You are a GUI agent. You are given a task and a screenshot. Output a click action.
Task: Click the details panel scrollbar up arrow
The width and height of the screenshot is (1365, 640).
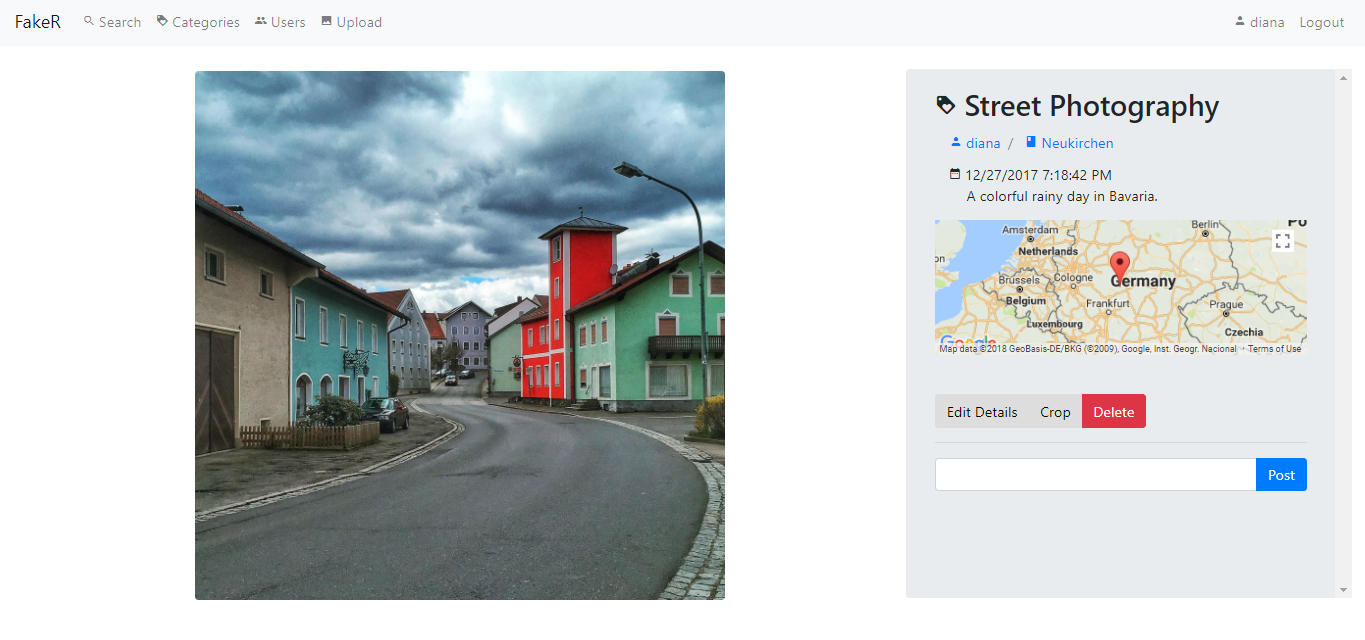tap(1343, 77)
